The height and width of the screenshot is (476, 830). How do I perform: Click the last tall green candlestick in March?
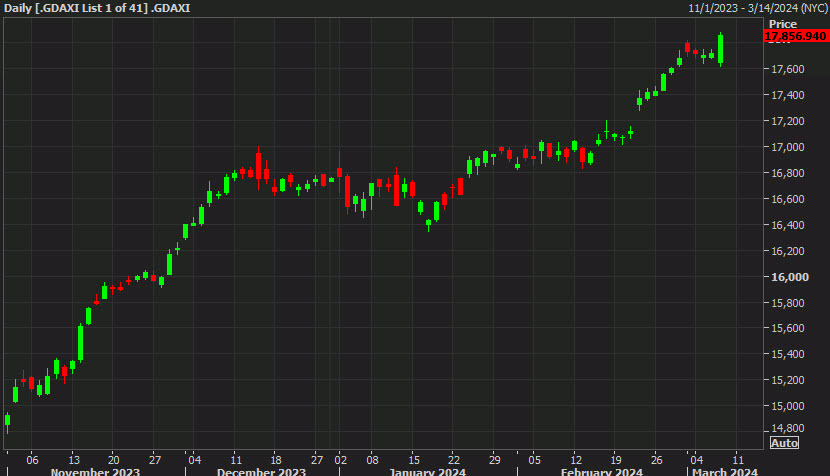click(x=720, y=49)
